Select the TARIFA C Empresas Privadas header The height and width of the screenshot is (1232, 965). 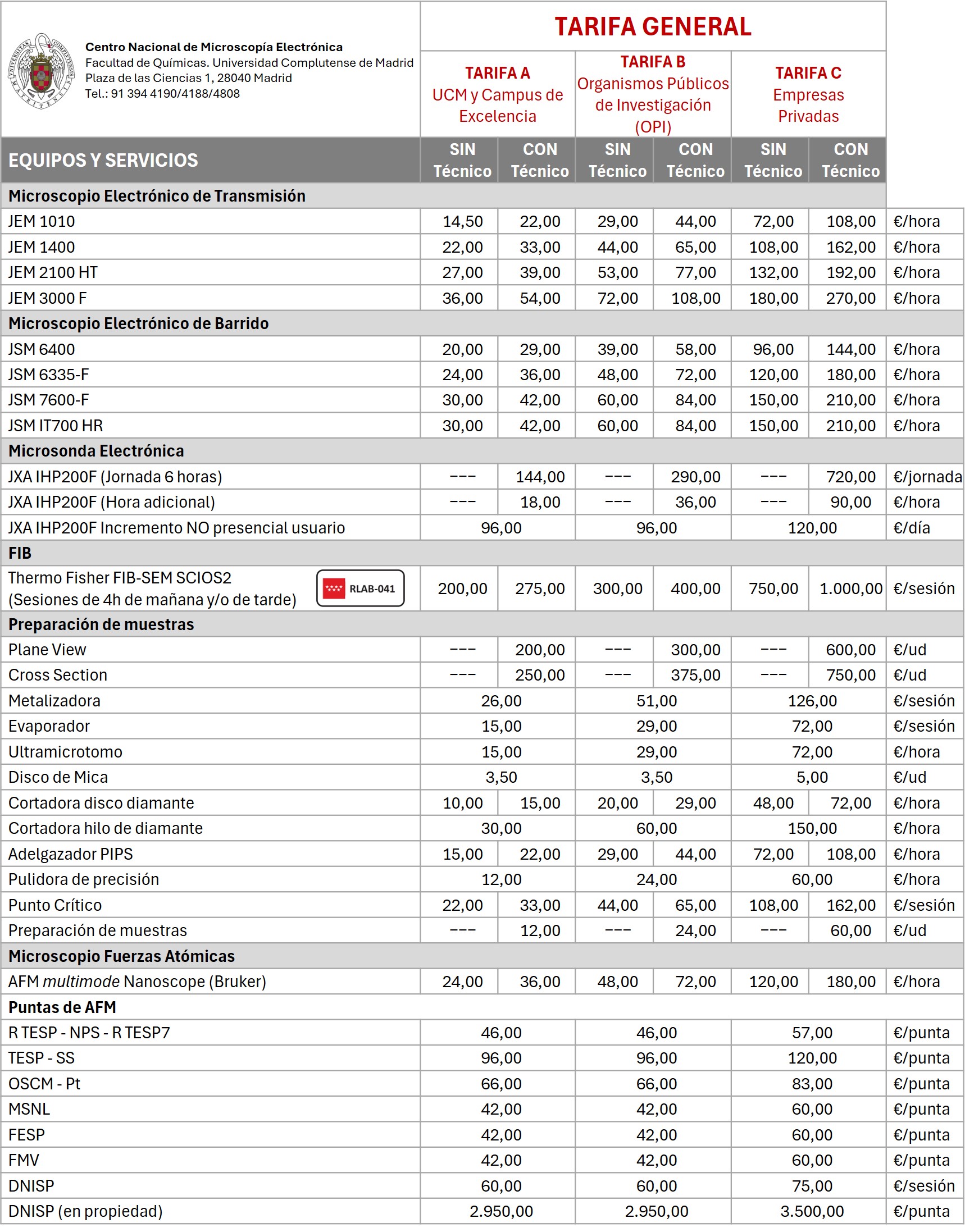[x=808, y=94]
